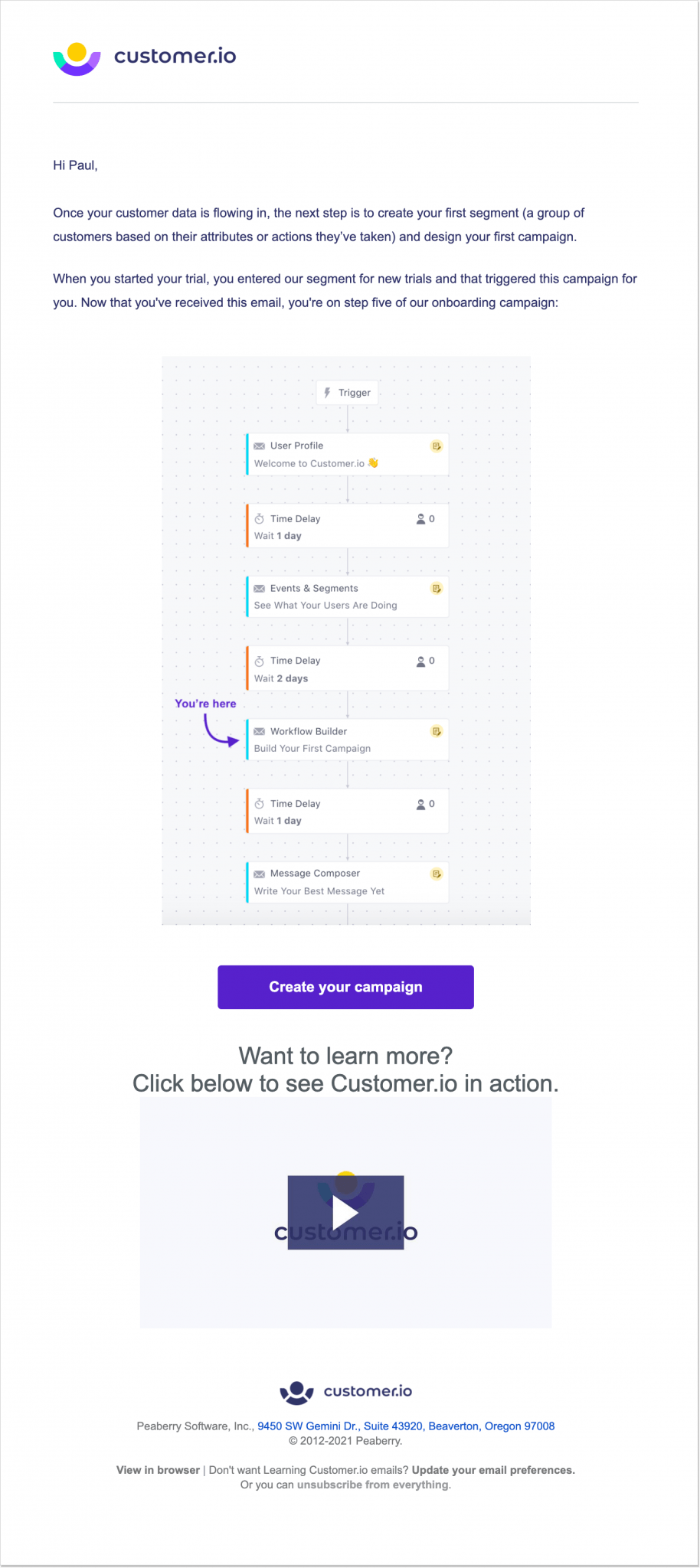700x1568 pixels.
Task: Click the envelope icon beside Message Composer
Action: 260,874
